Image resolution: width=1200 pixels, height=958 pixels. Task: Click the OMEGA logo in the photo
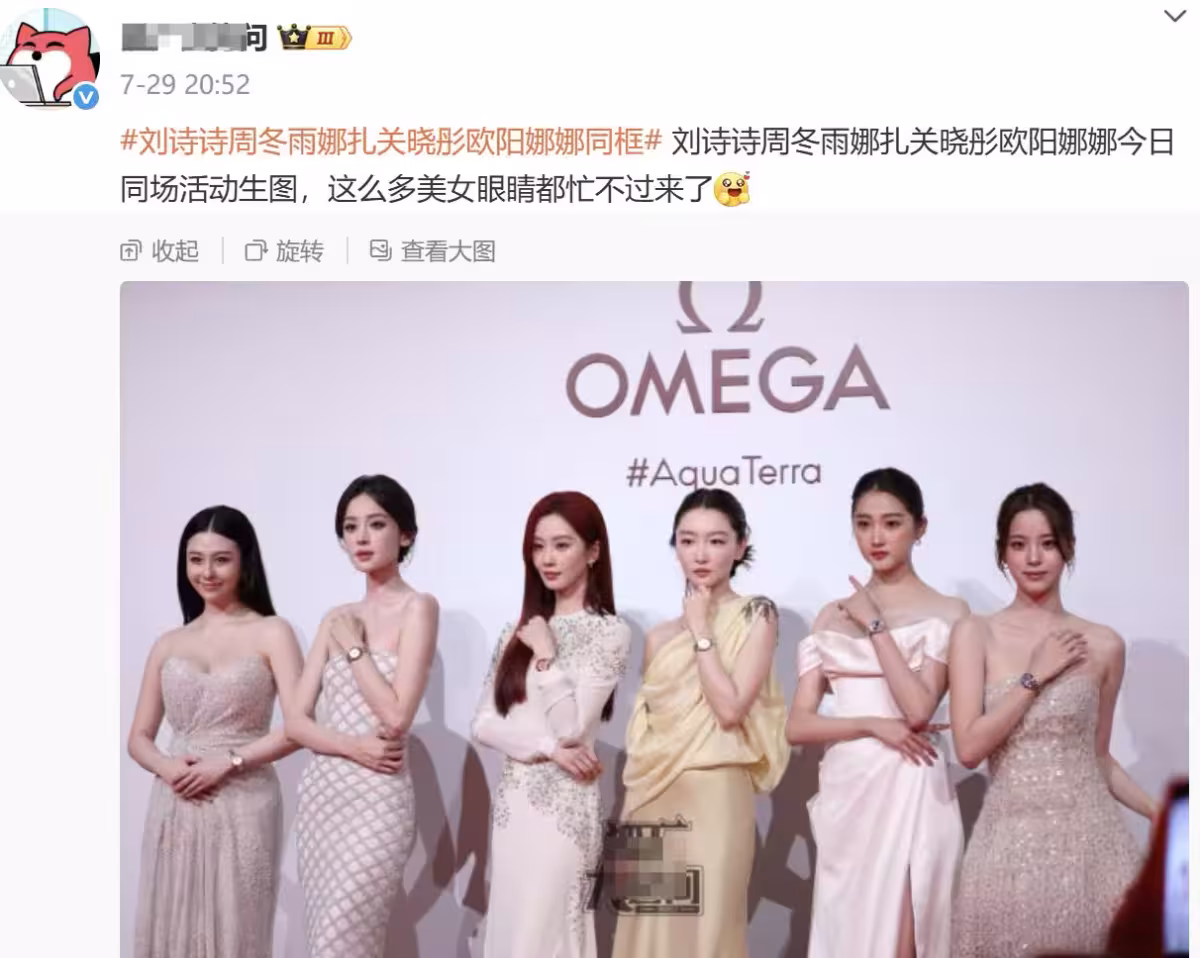click(727, 382)
